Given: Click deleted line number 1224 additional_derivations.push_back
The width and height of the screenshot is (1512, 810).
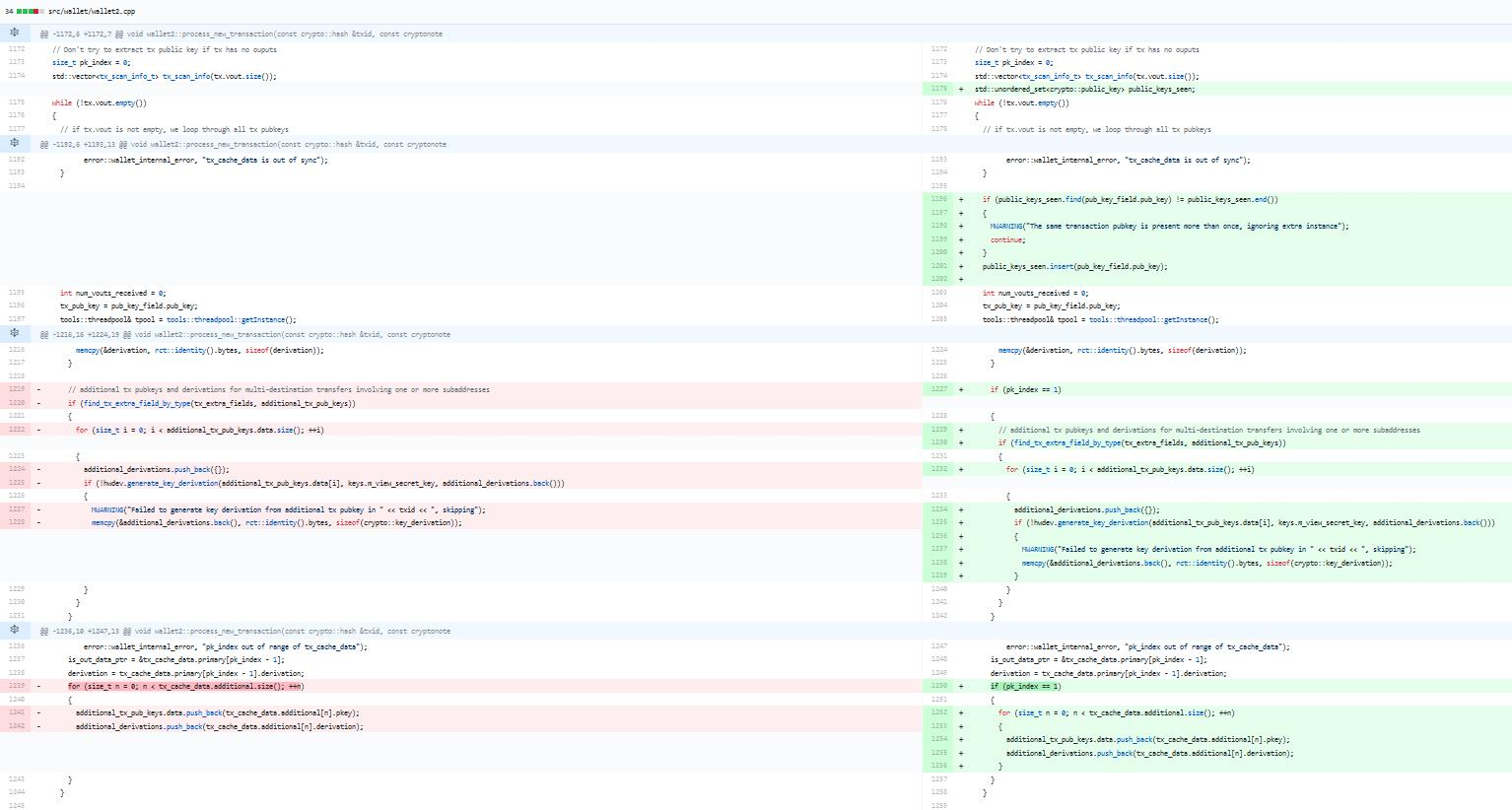Looking at the screenshot, I should (x=16, y=469).
